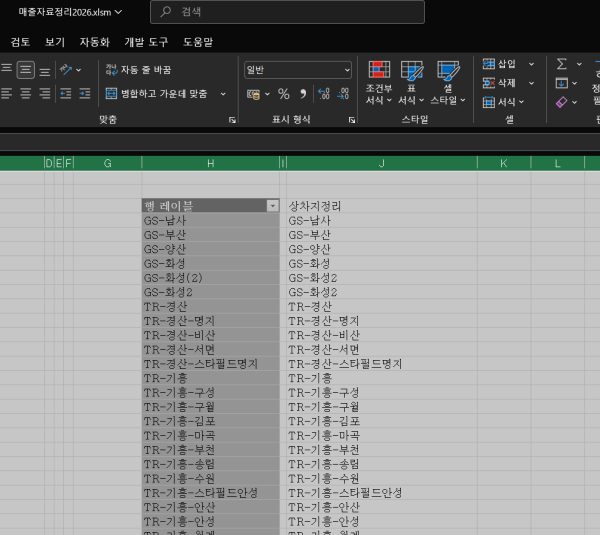Open 행 레이블 pivot filter dropdown
The width and height of the screenshot is (600, 535).
pos(272,206)
